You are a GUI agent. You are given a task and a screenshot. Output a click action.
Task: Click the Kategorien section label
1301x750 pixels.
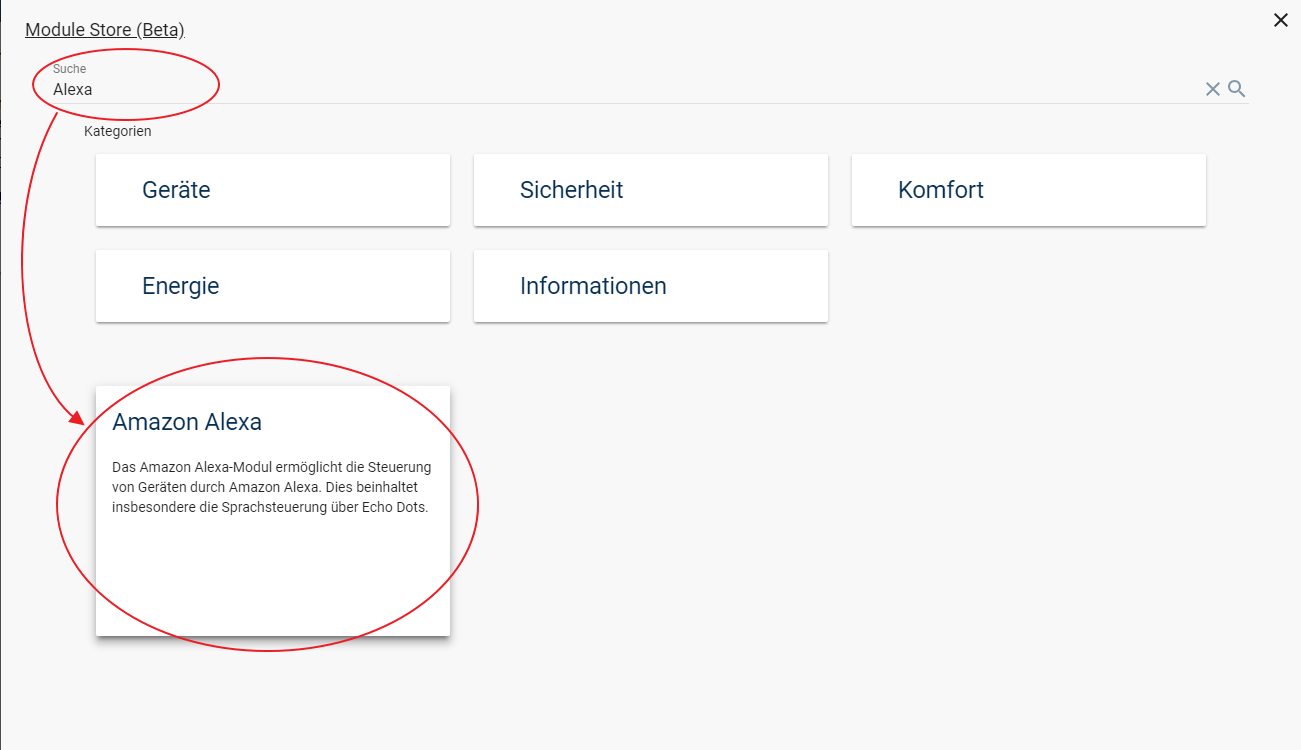click(118, 131)
